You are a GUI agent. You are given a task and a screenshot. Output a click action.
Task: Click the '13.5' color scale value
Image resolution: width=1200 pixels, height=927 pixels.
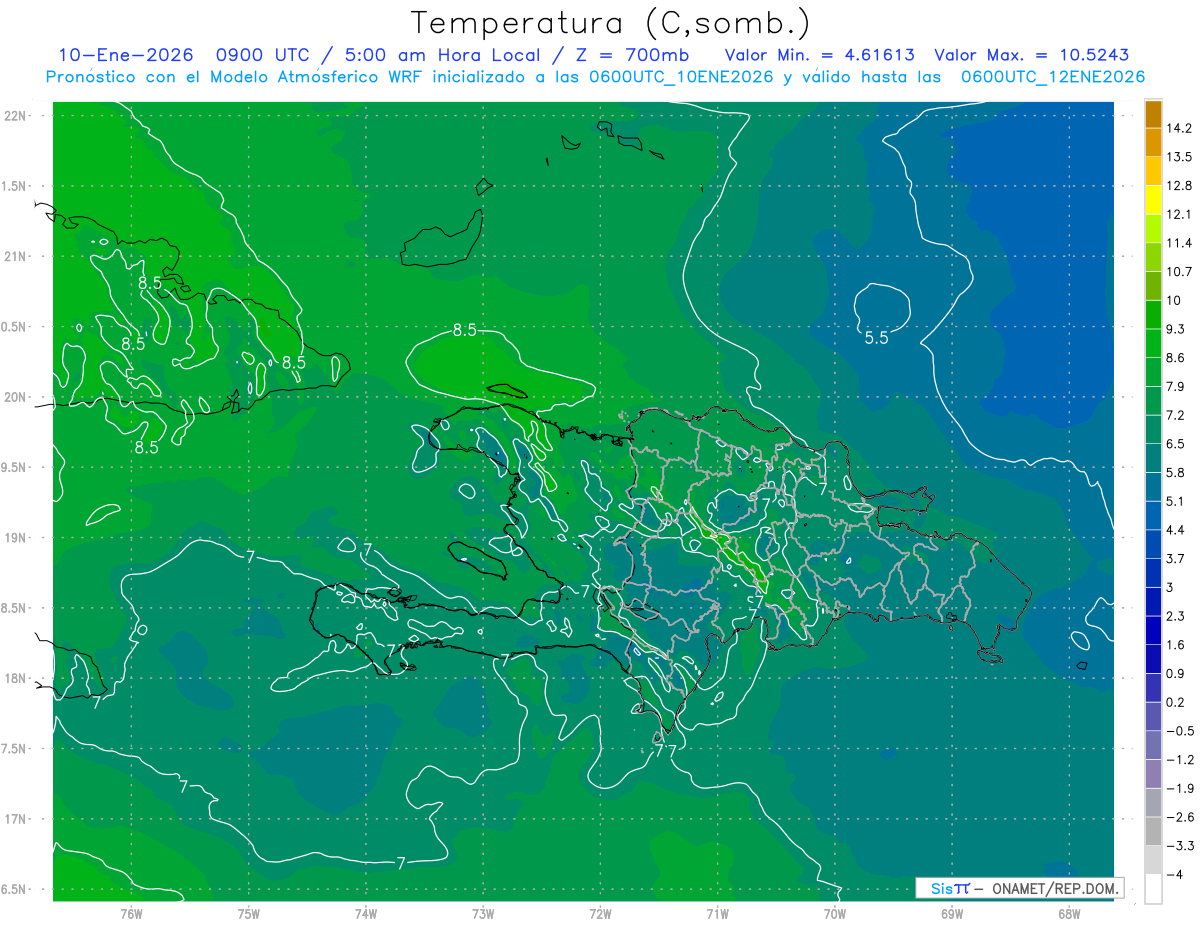pos(1179,157)
